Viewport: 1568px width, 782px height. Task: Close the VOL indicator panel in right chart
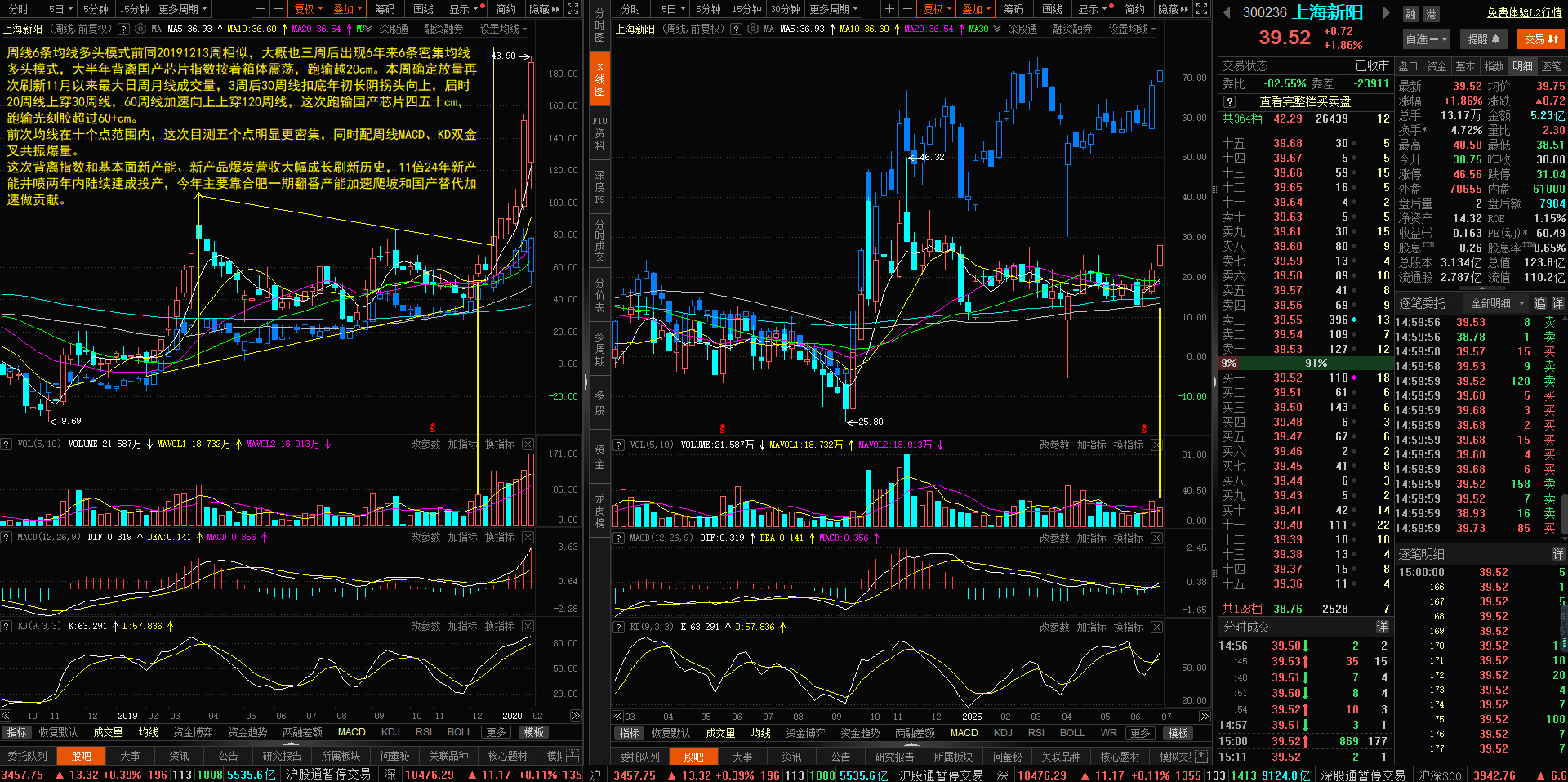click(x=1156, y=445)
